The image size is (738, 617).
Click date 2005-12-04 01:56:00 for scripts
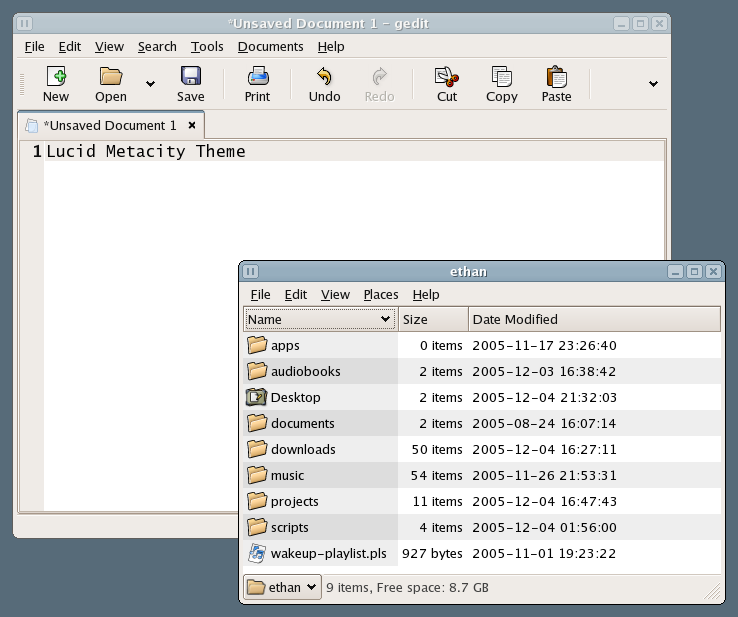pyautogui.click(x=545, y=528)
